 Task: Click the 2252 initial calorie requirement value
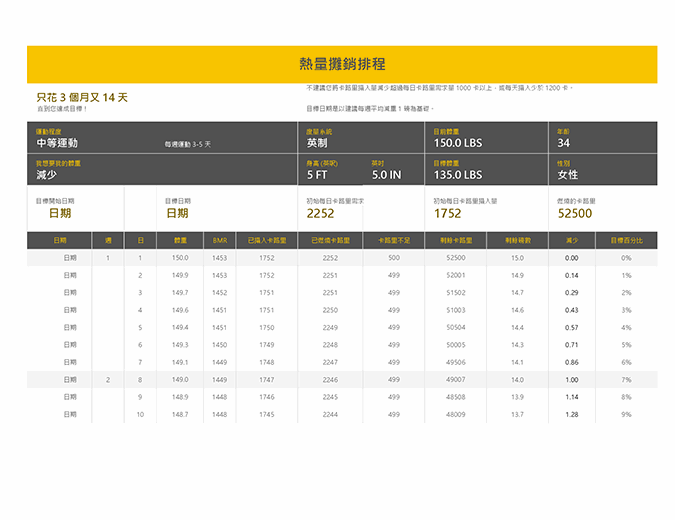click(x=320, y=213)
